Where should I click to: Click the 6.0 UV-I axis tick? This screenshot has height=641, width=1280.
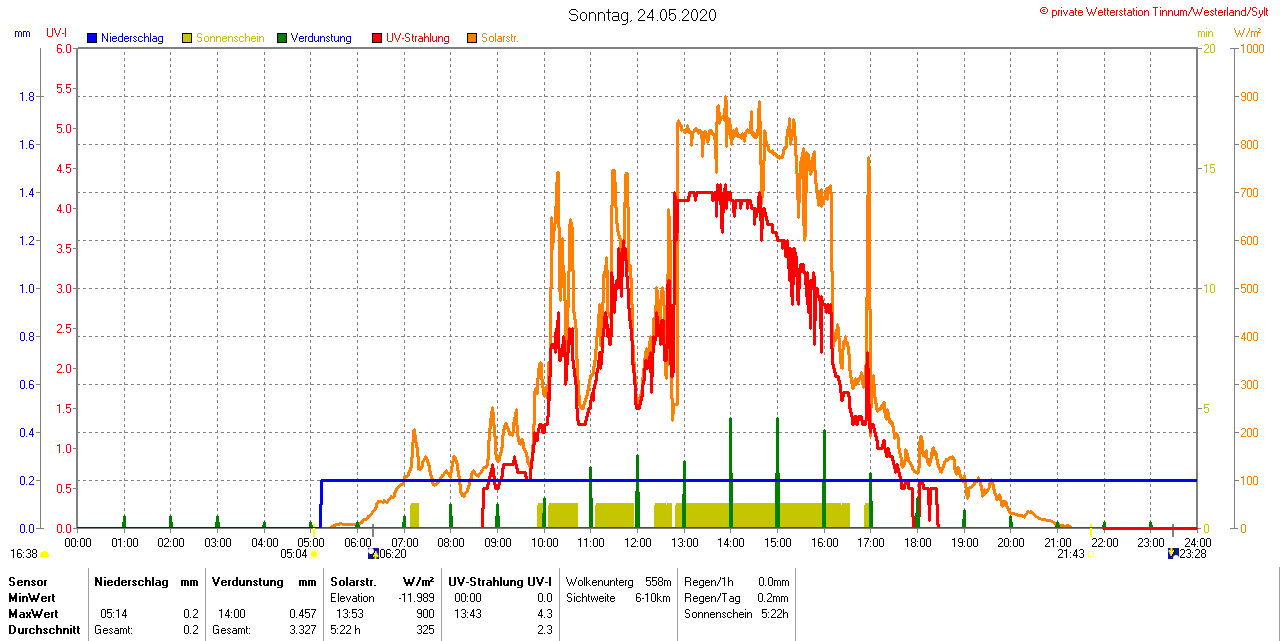64,49
